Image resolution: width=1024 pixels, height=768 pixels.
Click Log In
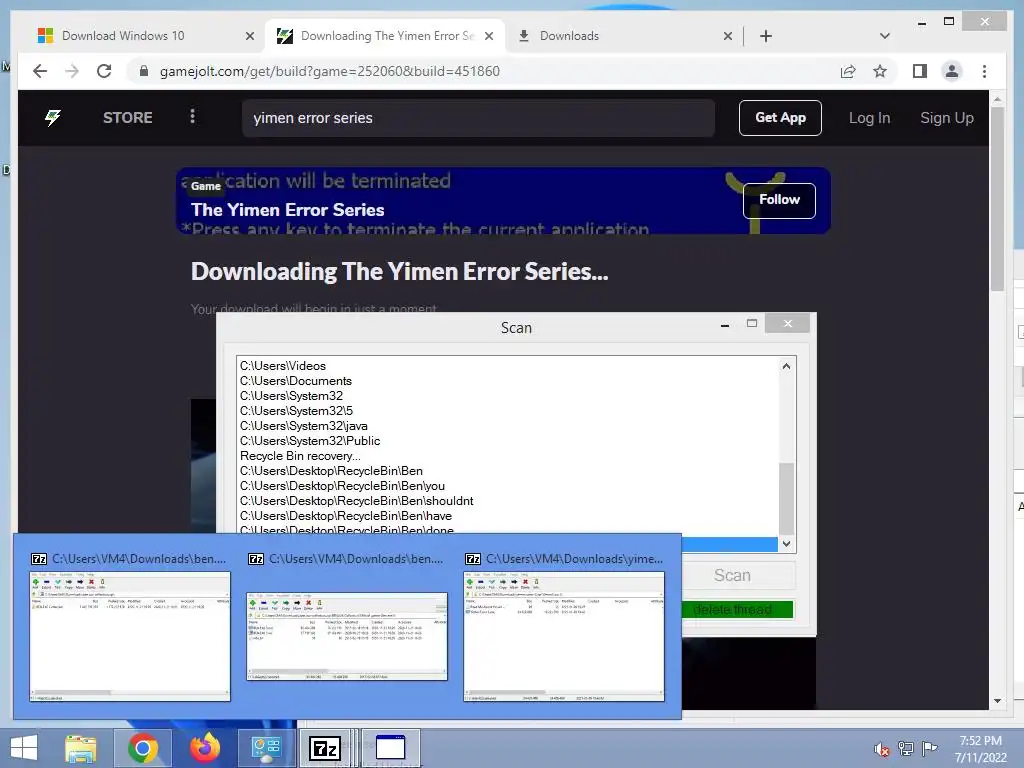pyautogui.click(x=869, y=118)
